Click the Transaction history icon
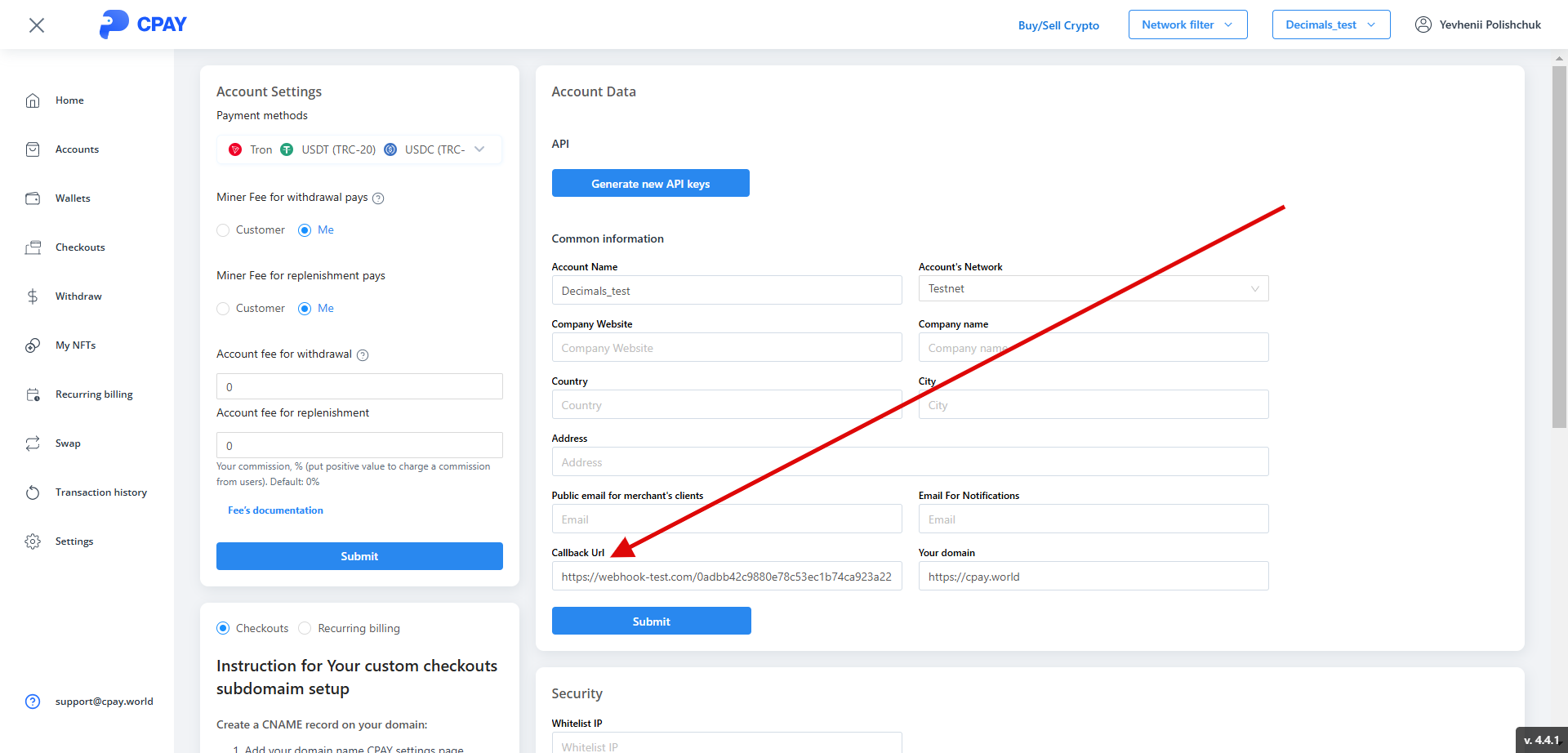Image resolution: width=1568 pixels, height=753 pixels. 33,492
